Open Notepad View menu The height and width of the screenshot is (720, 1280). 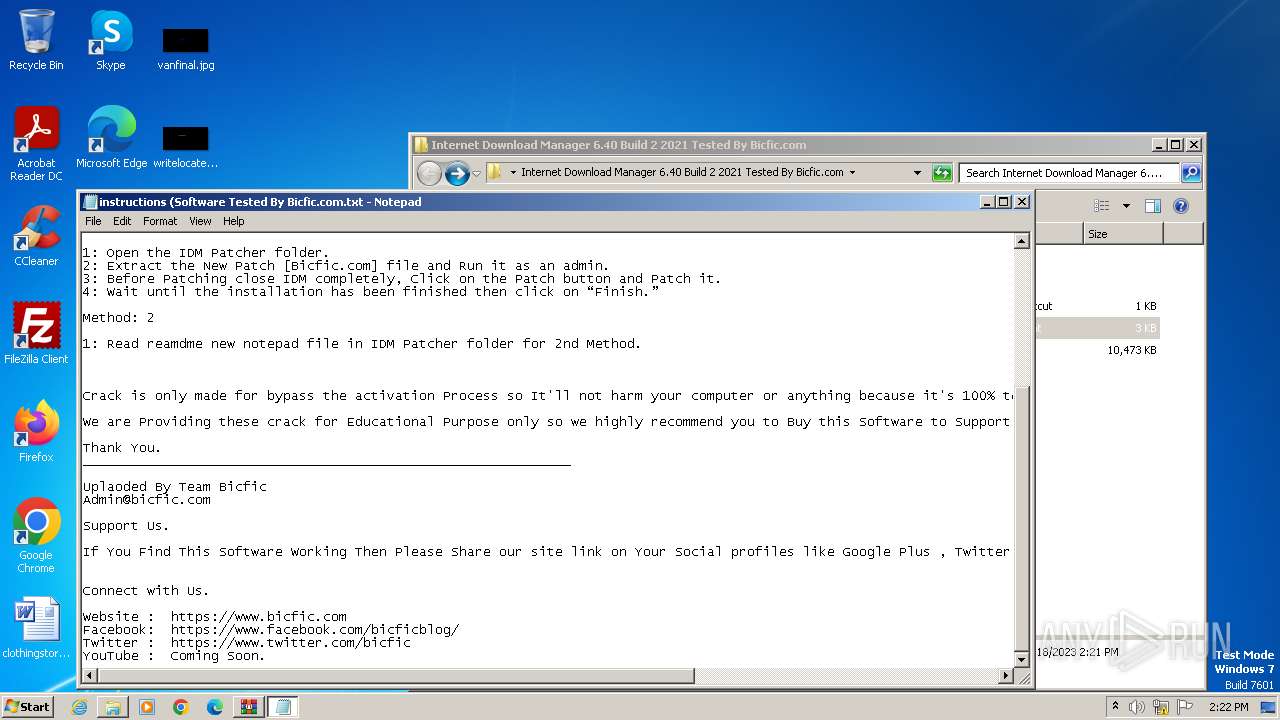tap(200, 221)
